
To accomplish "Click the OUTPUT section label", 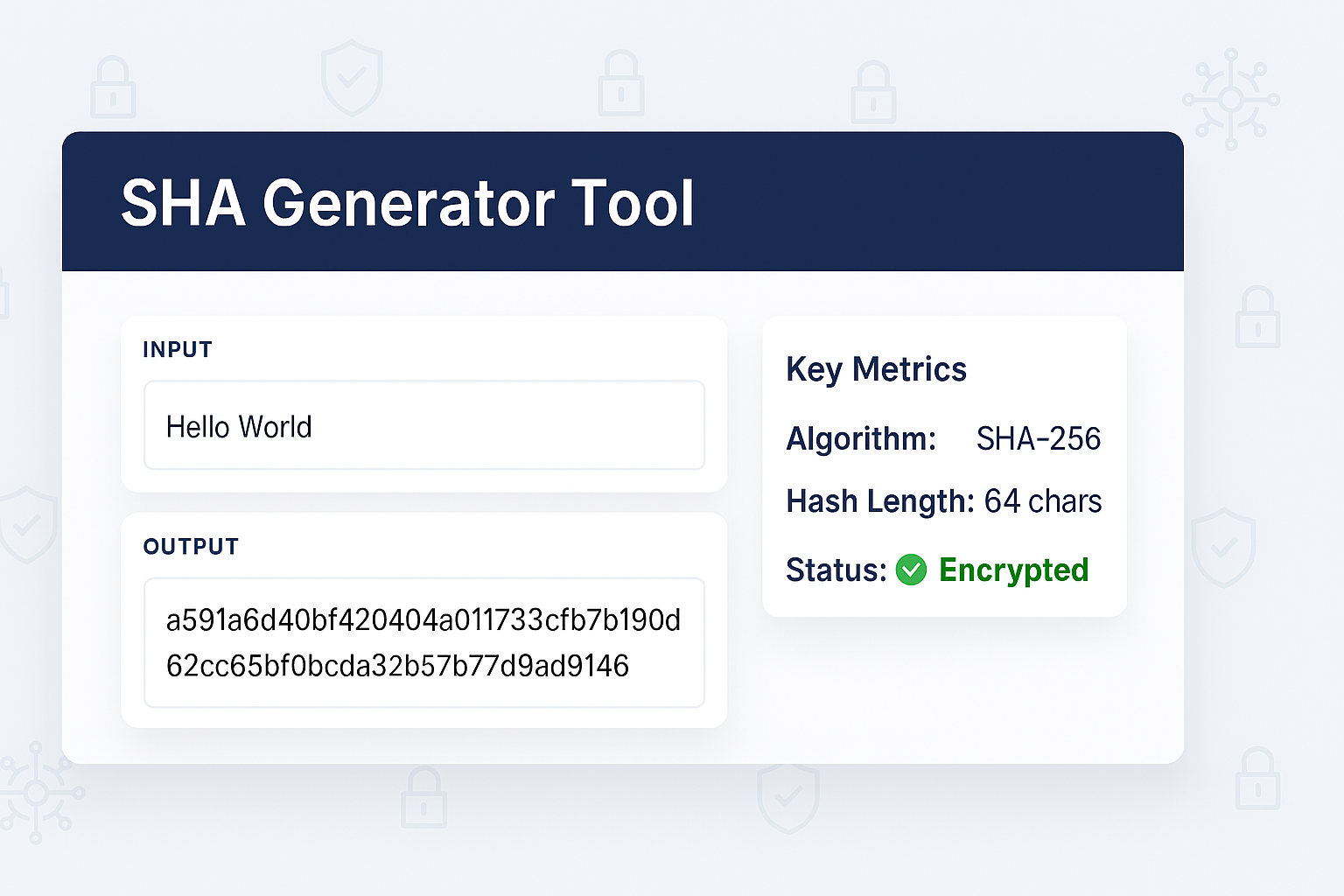I will [191, 547].
